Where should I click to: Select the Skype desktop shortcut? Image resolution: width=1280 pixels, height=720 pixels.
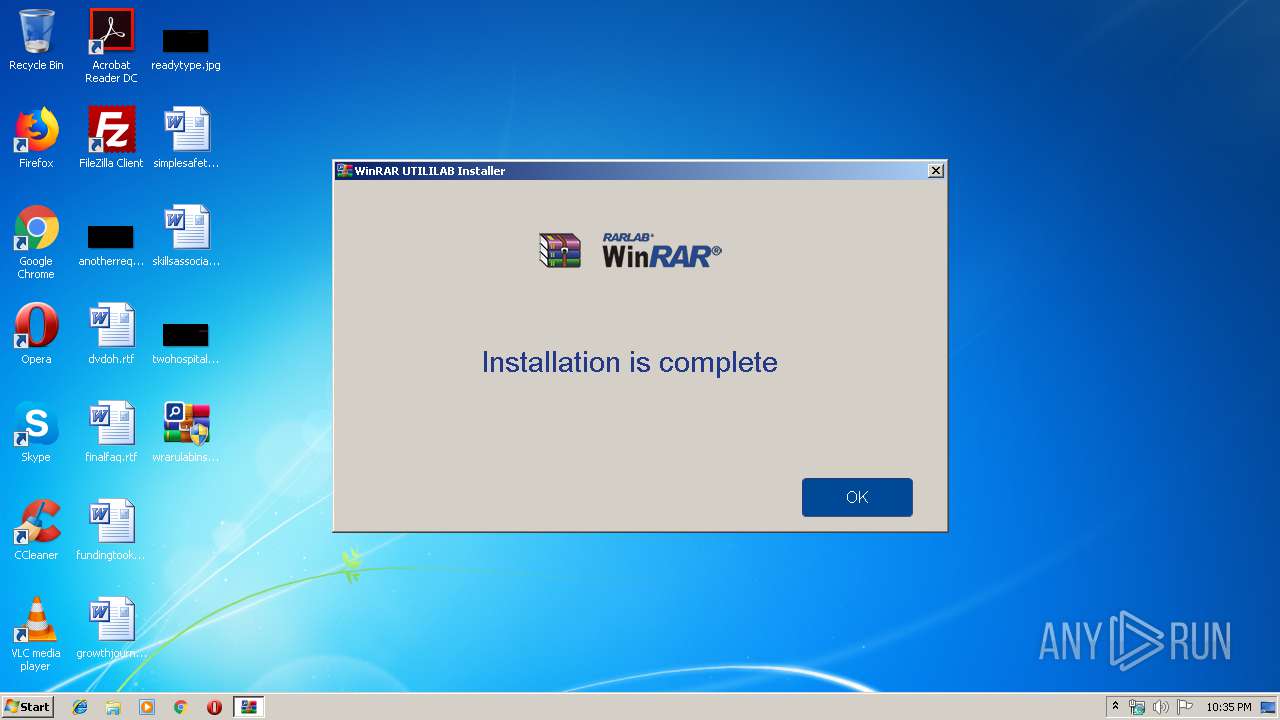[x=36, y=432]
